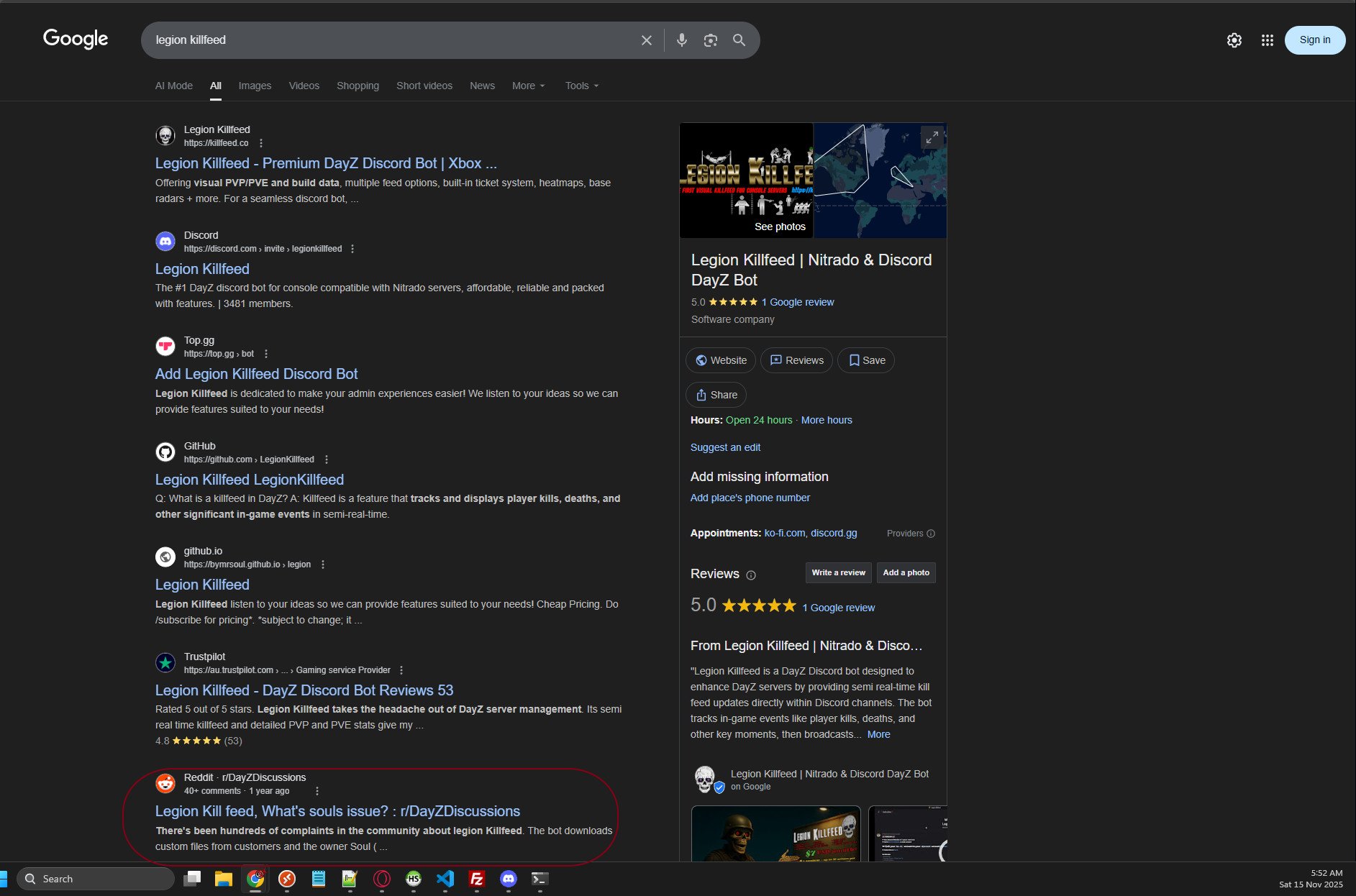Expand the Tools dropdown
The width and height of the screenshot is (1356, 896).
582,86
